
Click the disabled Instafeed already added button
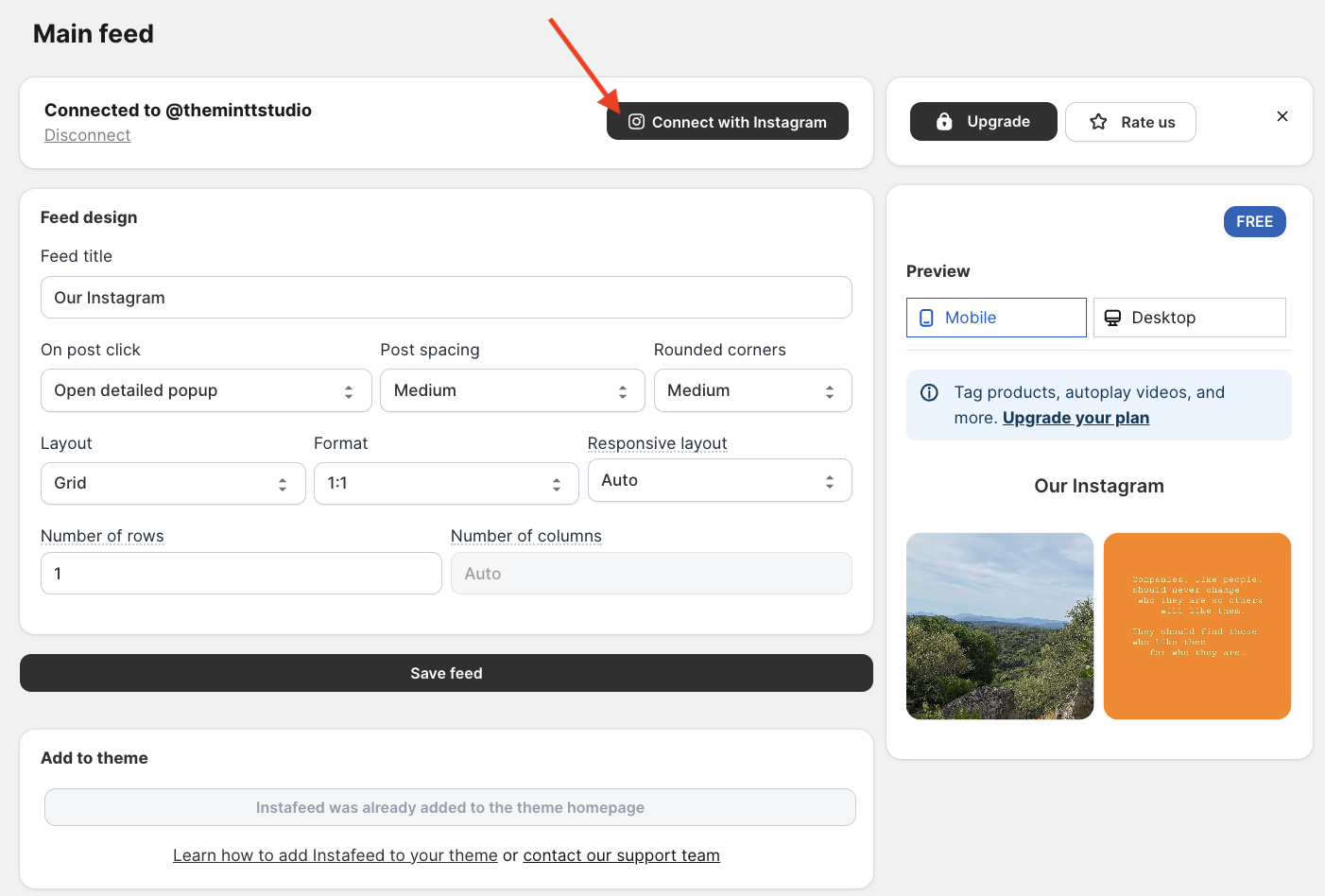[450, 807]
